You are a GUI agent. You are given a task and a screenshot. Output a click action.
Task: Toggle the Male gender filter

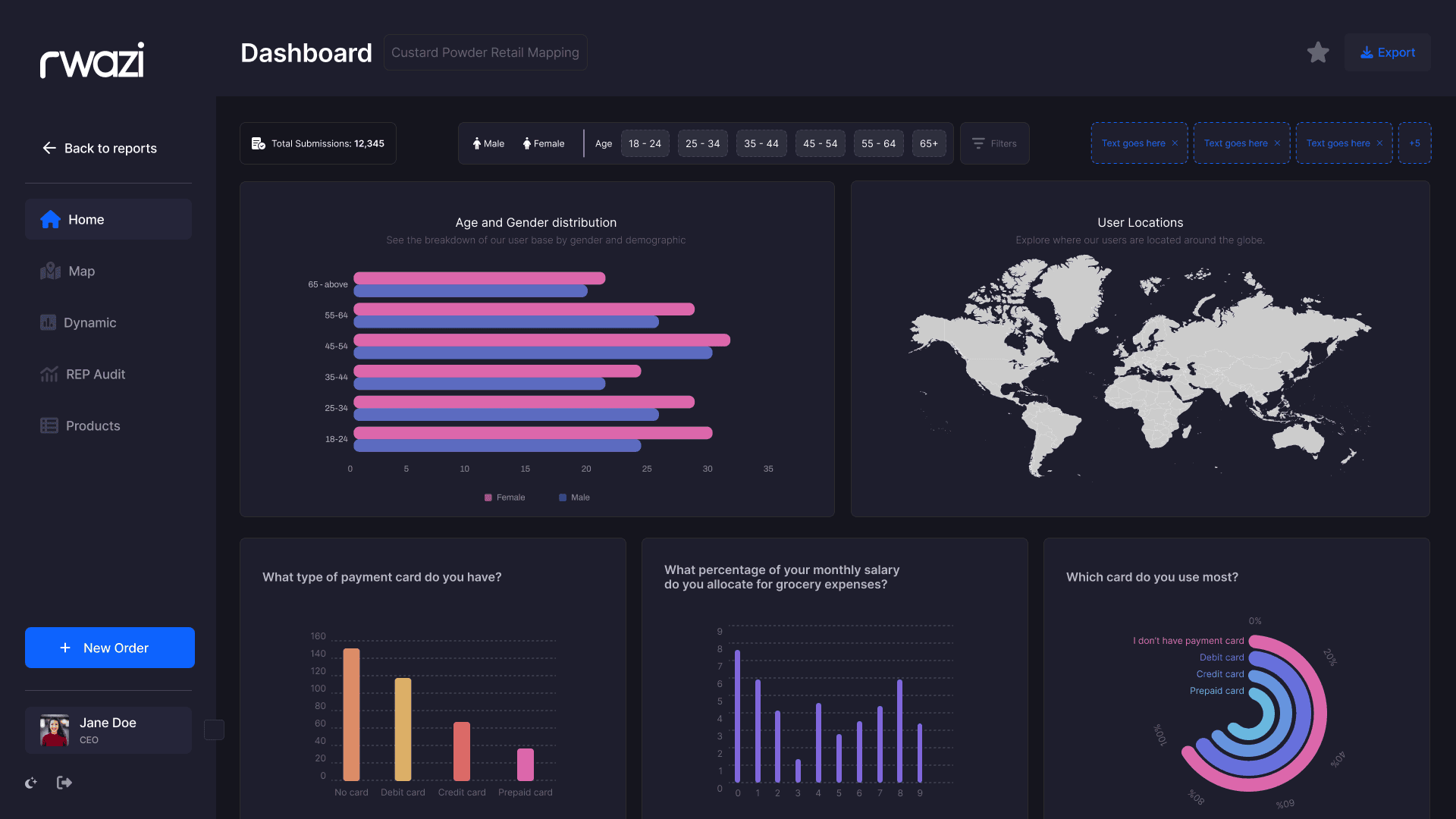[x=488, y=143]
